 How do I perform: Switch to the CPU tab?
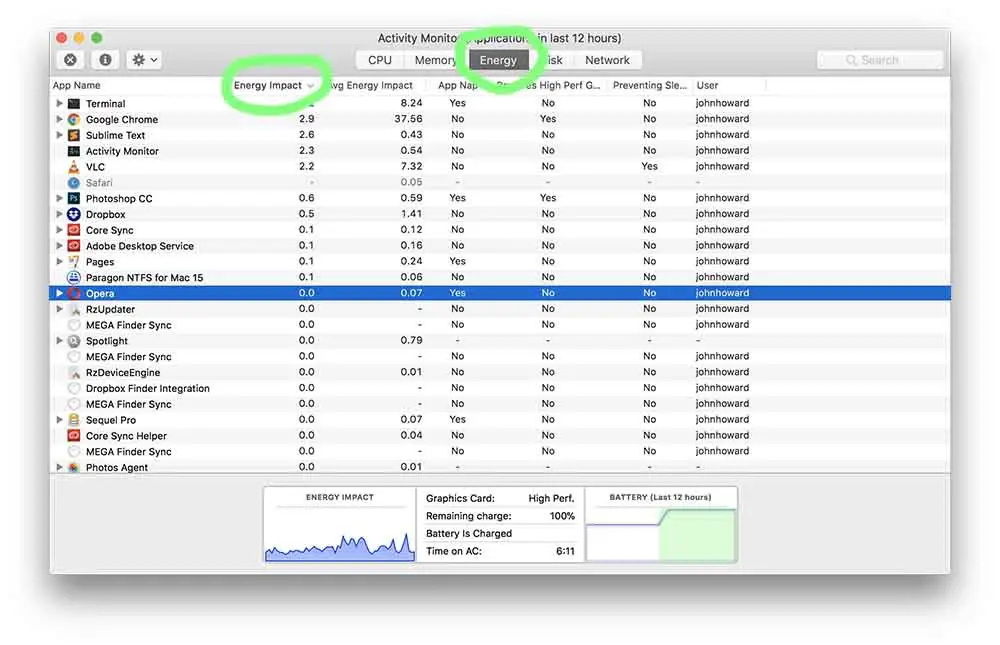[379, 60]
